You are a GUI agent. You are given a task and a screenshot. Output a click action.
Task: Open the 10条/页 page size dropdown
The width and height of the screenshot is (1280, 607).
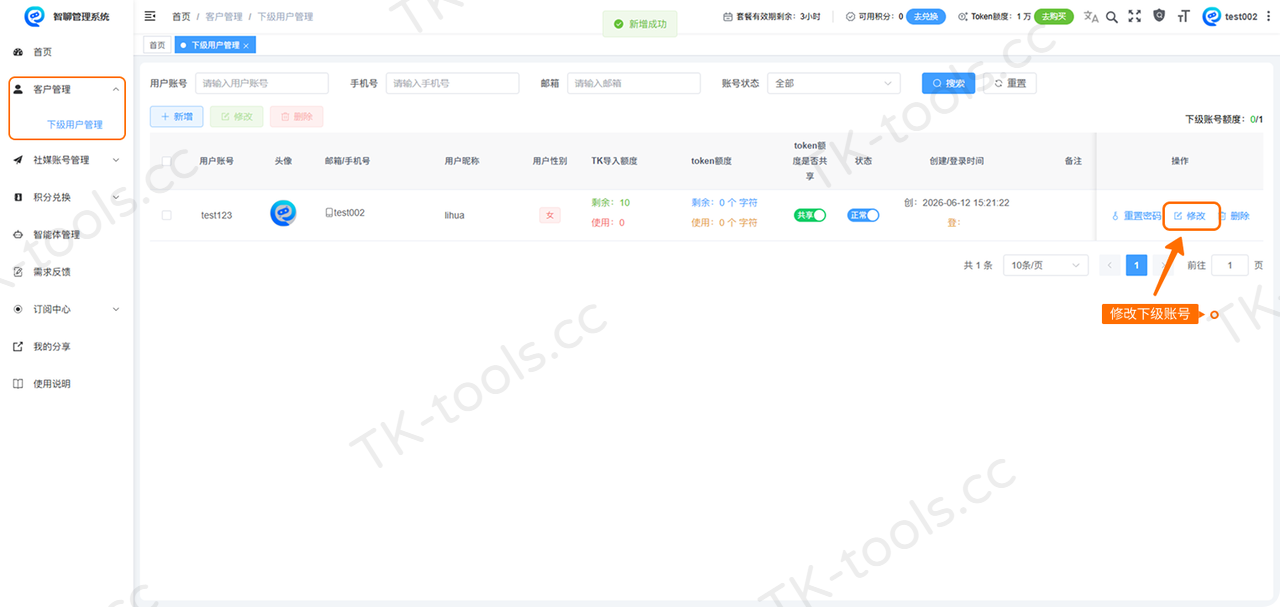(1046, 265)
